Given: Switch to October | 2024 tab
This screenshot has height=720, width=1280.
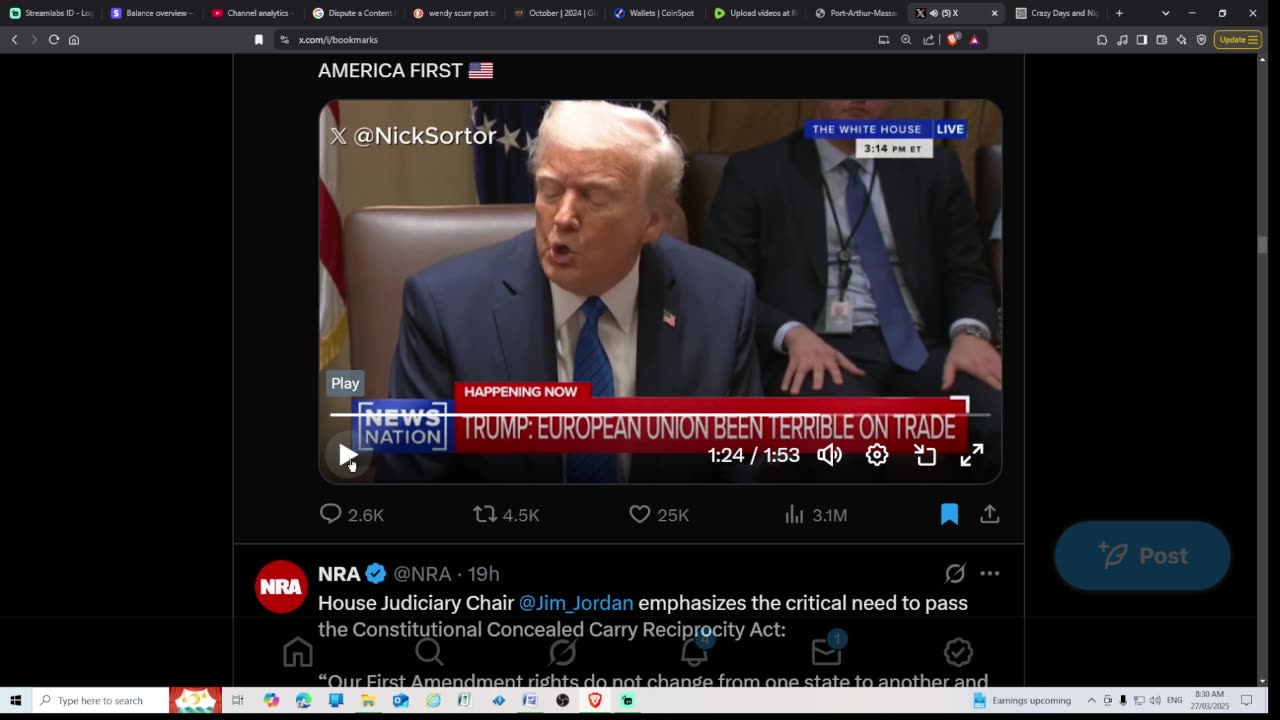Looking at the screenshot, I should click(x=556, y=13).
